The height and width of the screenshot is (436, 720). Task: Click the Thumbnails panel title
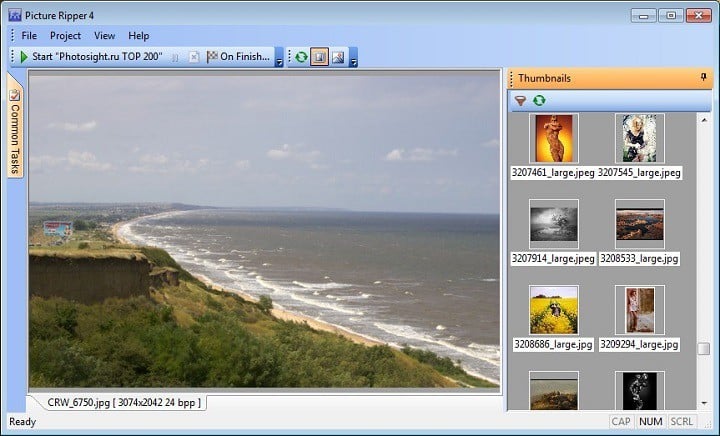(545, 78)
